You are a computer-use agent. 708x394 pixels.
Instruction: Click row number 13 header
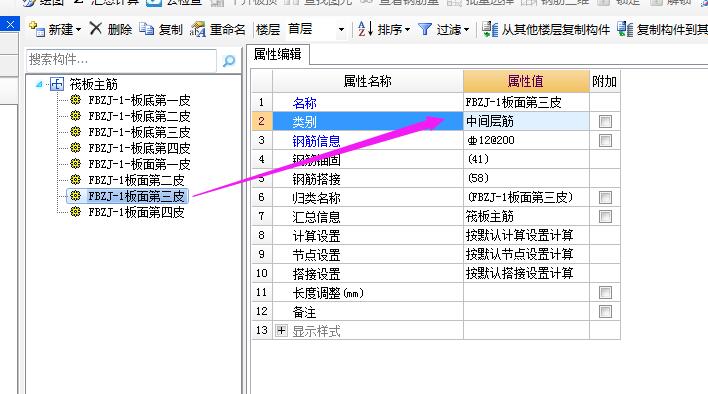click(x=262, y=330)
